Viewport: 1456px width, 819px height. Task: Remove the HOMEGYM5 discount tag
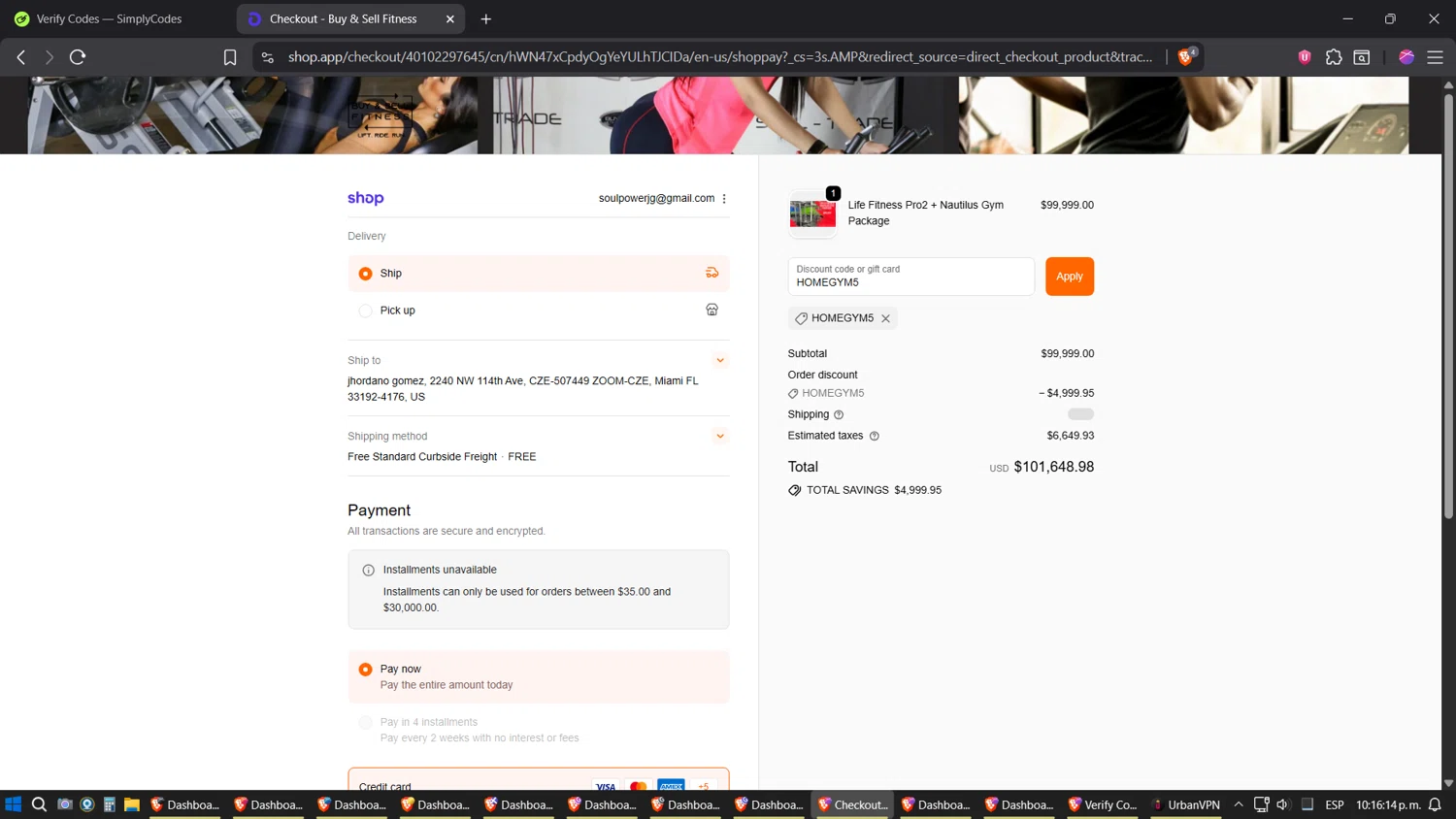pos(885,318)
